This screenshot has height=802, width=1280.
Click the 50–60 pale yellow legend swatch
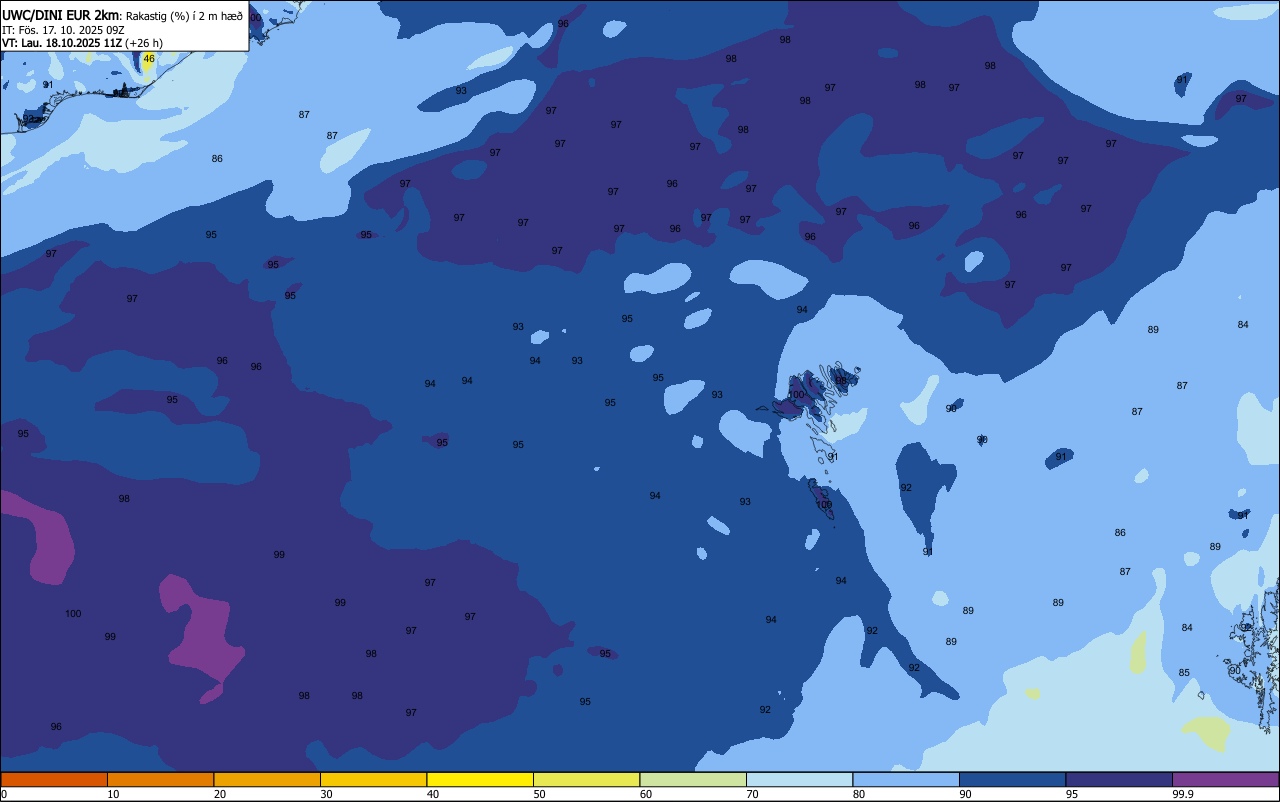tap(586, 779)
